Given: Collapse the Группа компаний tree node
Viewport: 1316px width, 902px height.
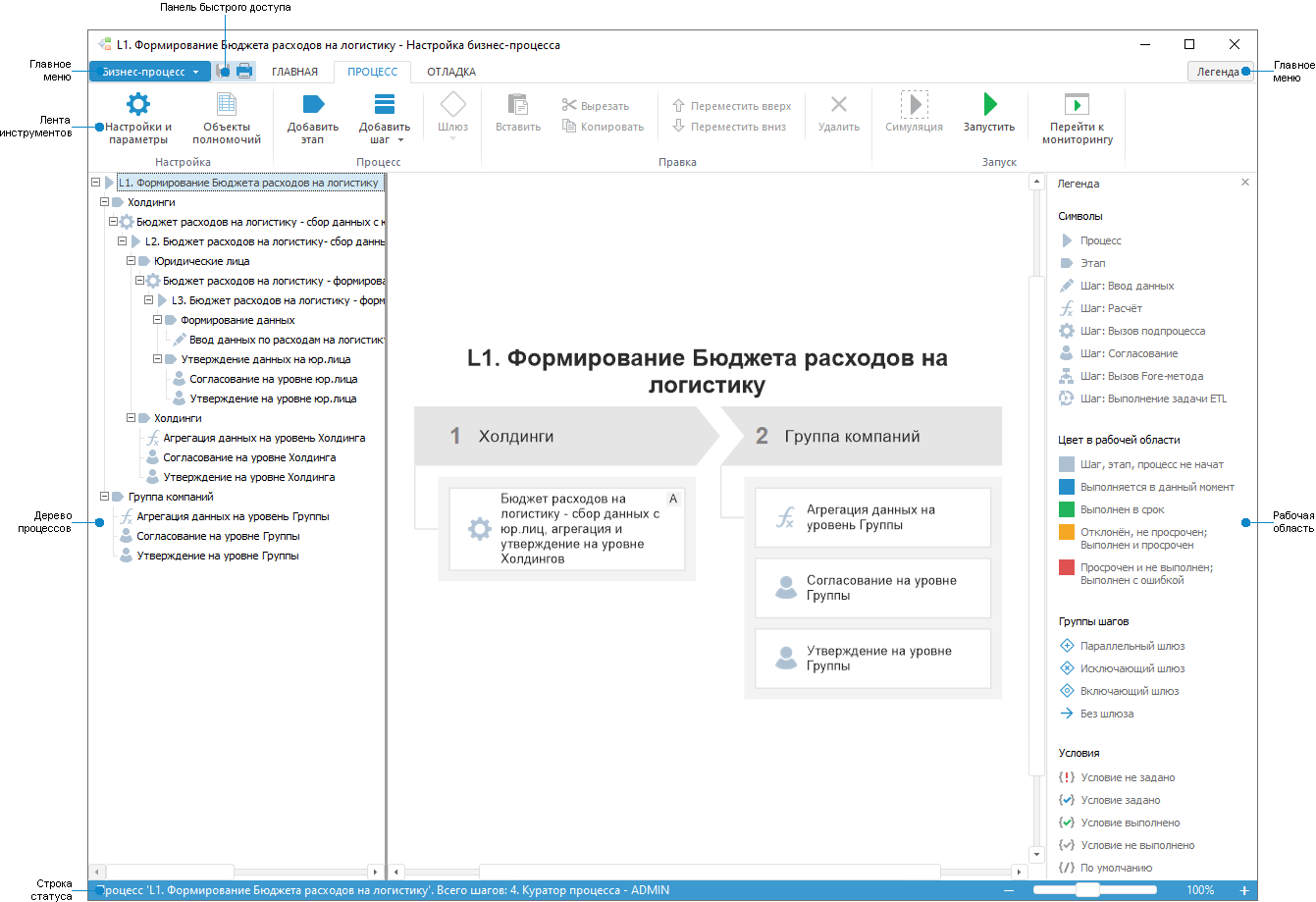Looking at the screenshot, I should click(105, 497).
